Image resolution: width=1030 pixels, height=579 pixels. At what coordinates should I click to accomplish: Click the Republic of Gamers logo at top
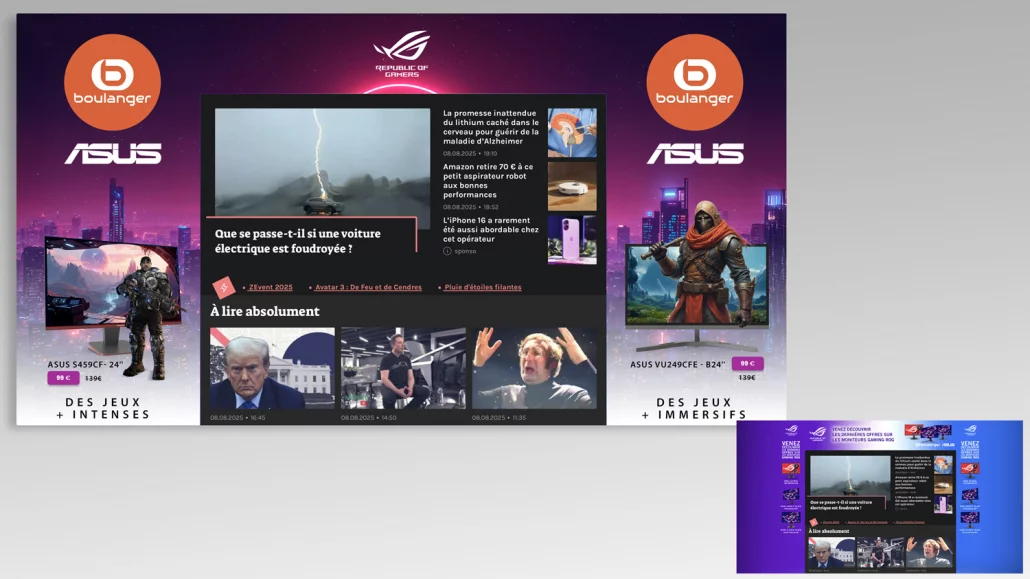click(x=402, y=53)
